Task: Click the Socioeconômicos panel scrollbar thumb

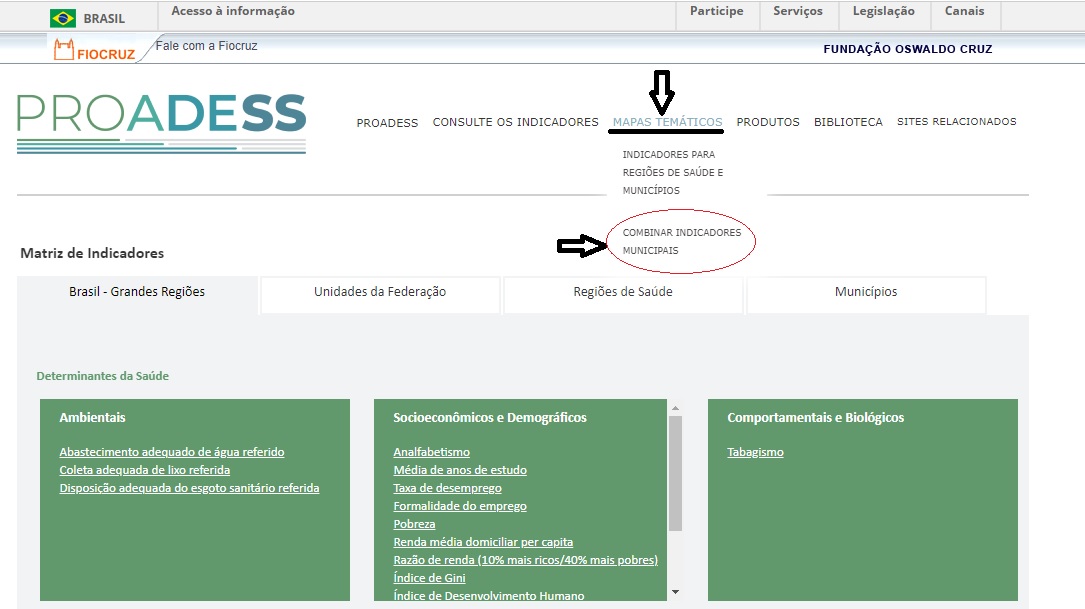Action: [x=675, y=473]
